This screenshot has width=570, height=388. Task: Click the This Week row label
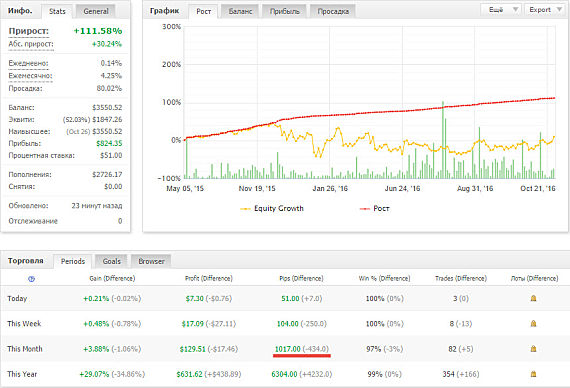tap(24, 324)
